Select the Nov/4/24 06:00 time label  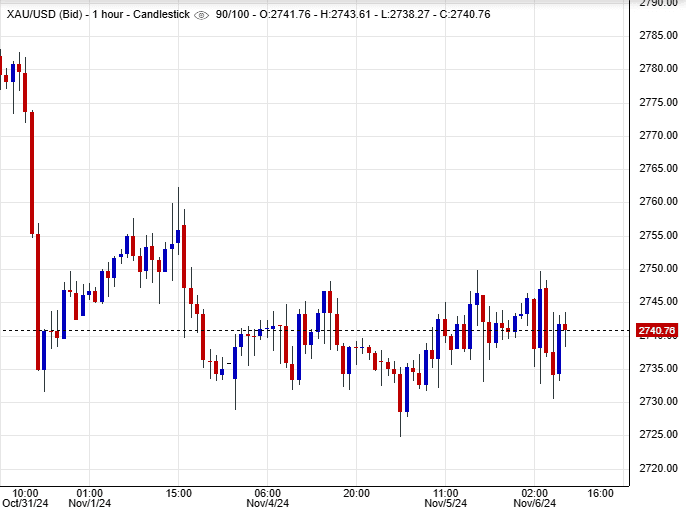point(267,499)
